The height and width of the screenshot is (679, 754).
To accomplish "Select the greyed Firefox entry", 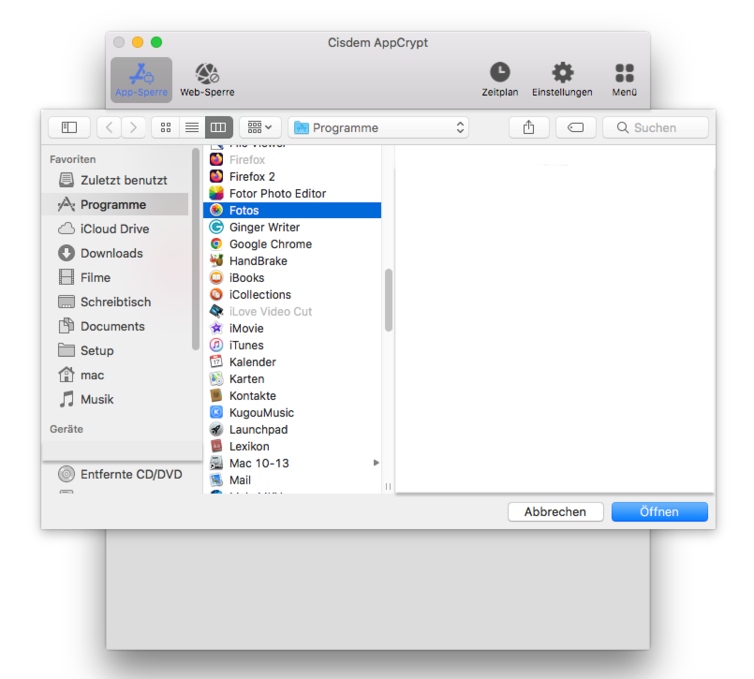I will point(292,160).
